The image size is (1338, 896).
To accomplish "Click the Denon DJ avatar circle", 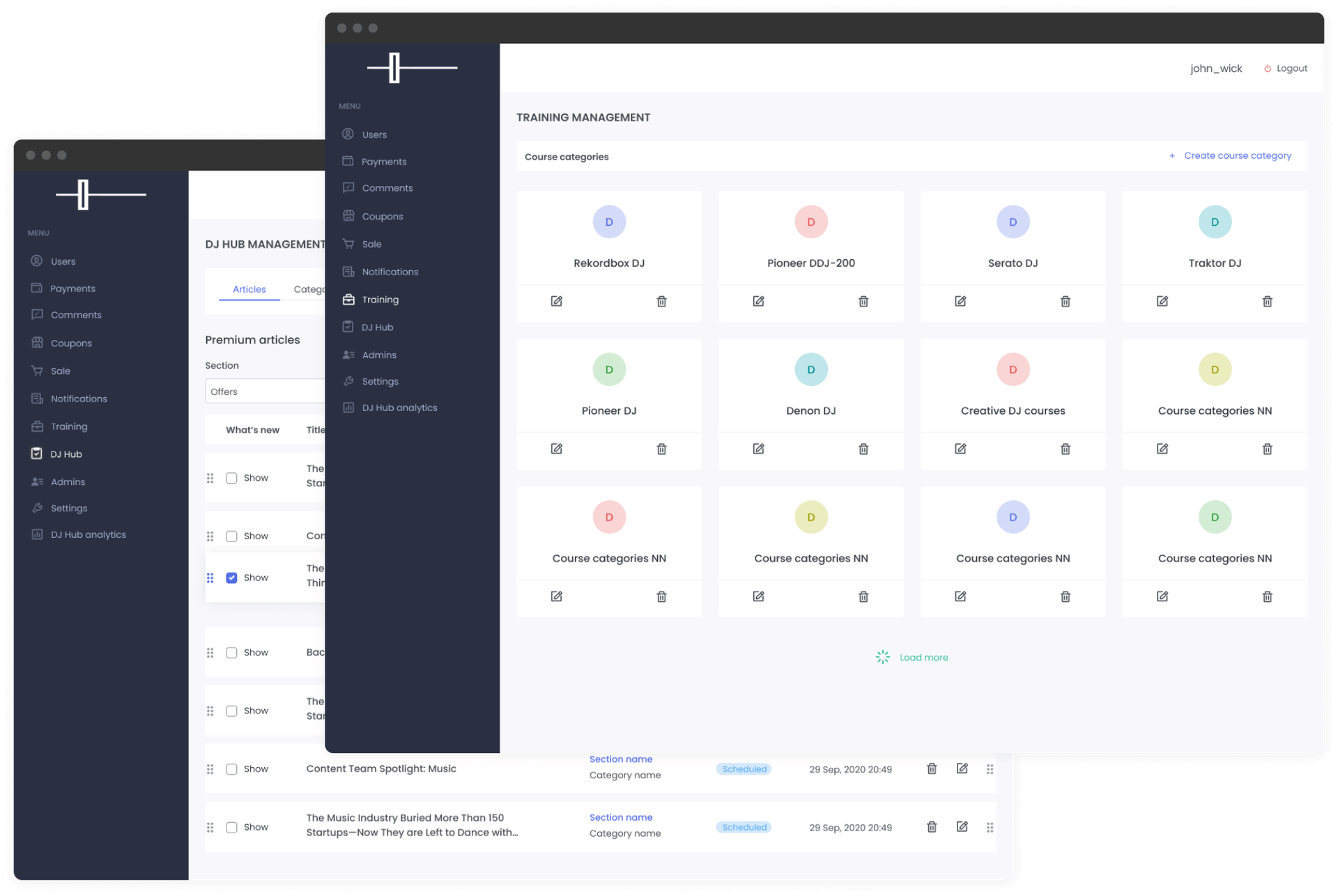I will (x=811, y=369).
